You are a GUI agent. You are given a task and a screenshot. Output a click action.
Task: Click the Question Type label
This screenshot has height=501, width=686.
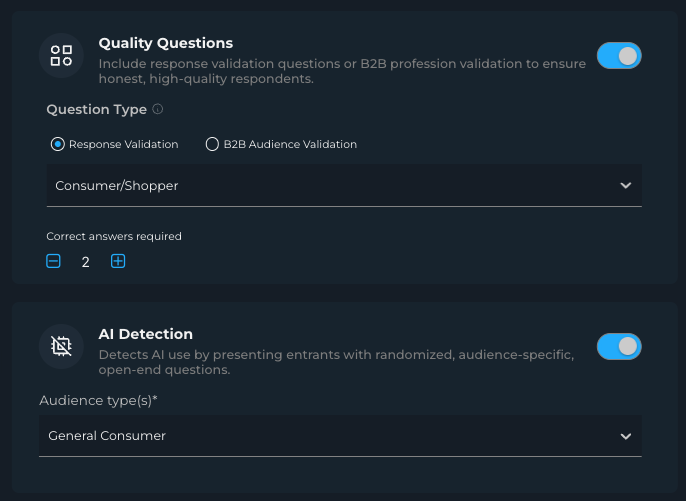point(96,110)
